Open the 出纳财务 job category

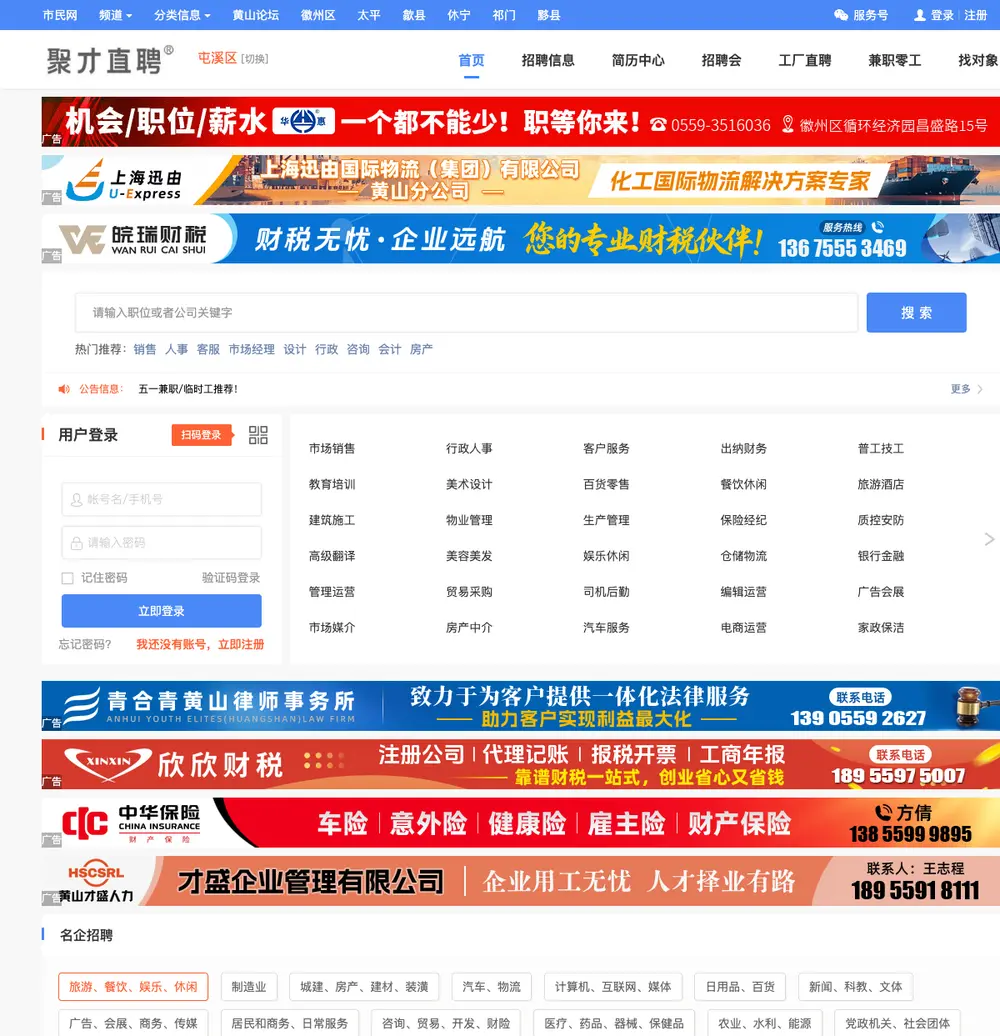[744, 449]
